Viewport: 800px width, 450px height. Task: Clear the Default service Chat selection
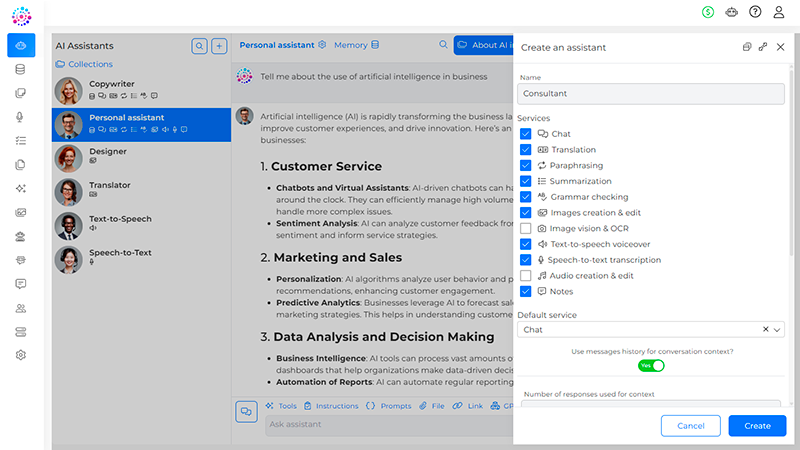(x=765, y=329)
